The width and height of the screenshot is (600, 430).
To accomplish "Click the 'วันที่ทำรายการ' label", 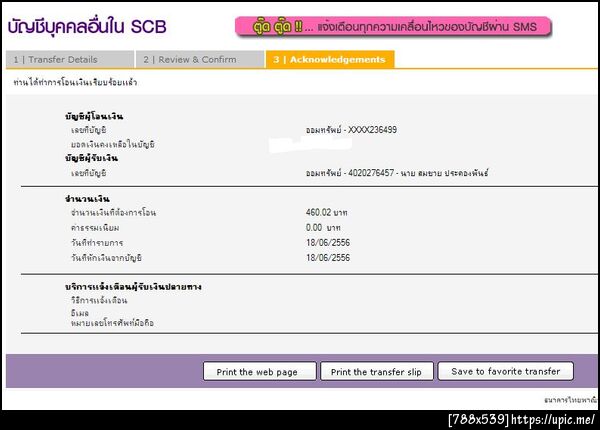I will [x=97, y=243].
